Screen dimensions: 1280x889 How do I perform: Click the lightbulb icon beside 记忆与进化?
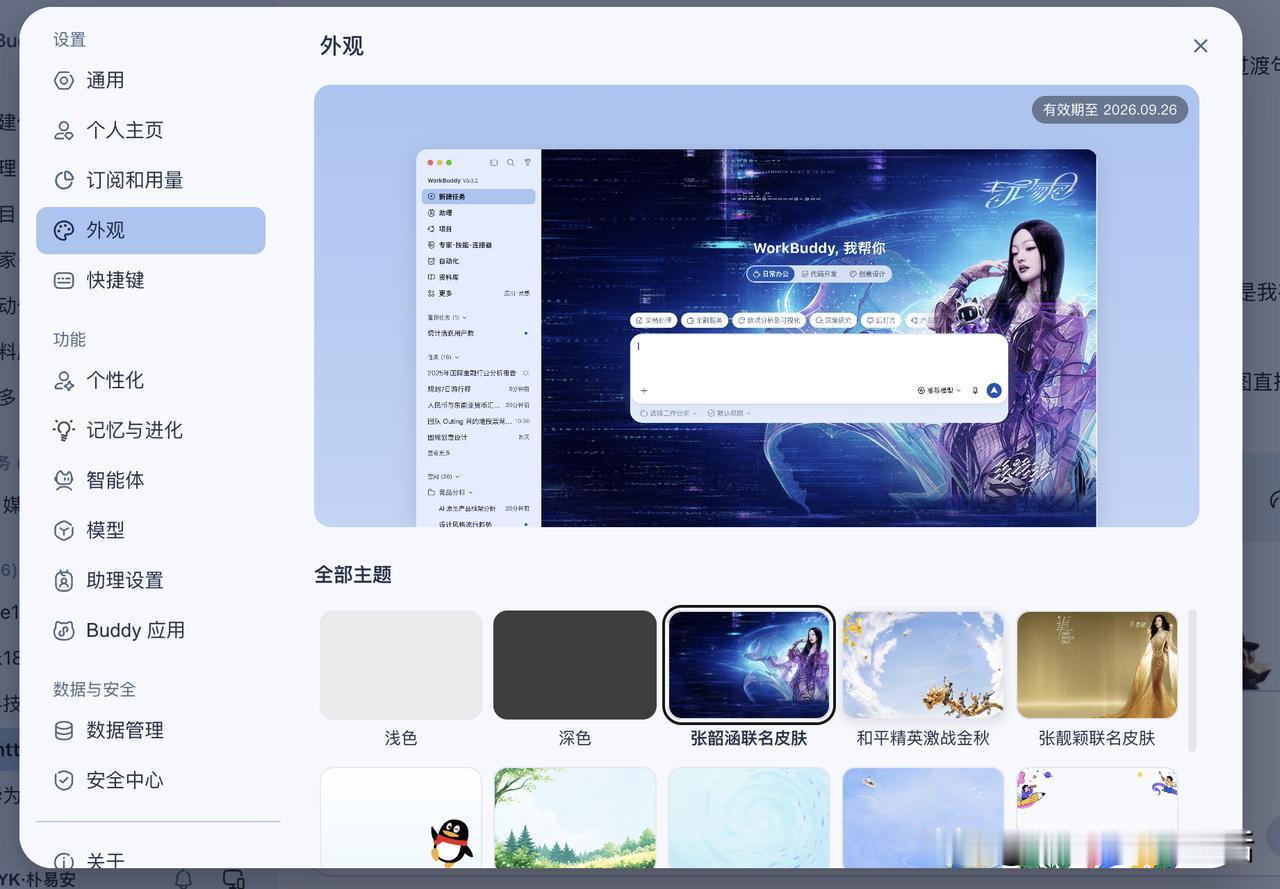click(64, 430)
